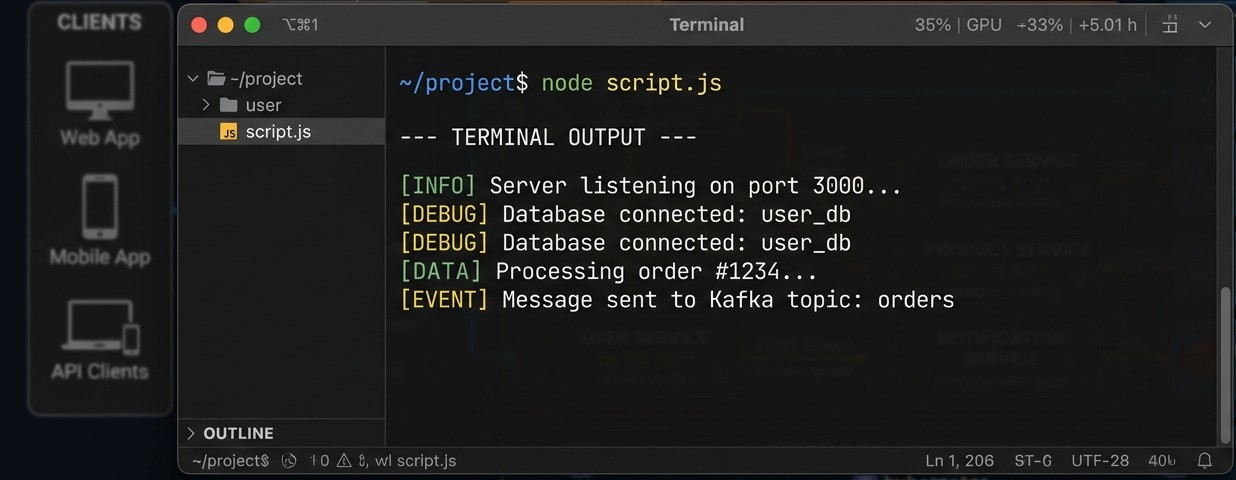Open the Mobile App client icon
Screen dimensions: 1236x480
[x=100, y=207]
